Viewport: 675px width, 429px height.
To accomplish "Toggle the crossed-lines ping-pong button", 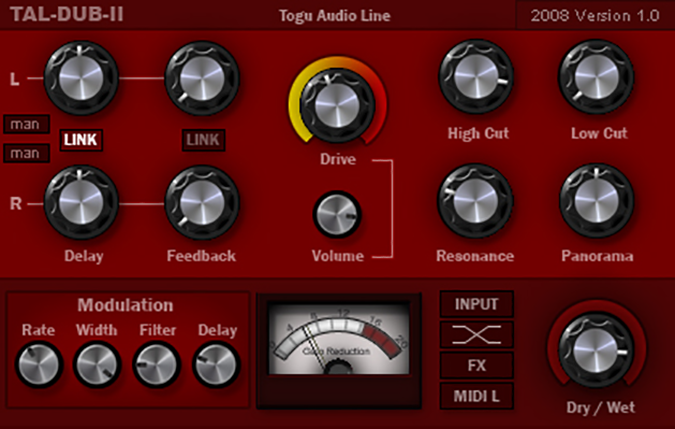I will coord(477,335).
